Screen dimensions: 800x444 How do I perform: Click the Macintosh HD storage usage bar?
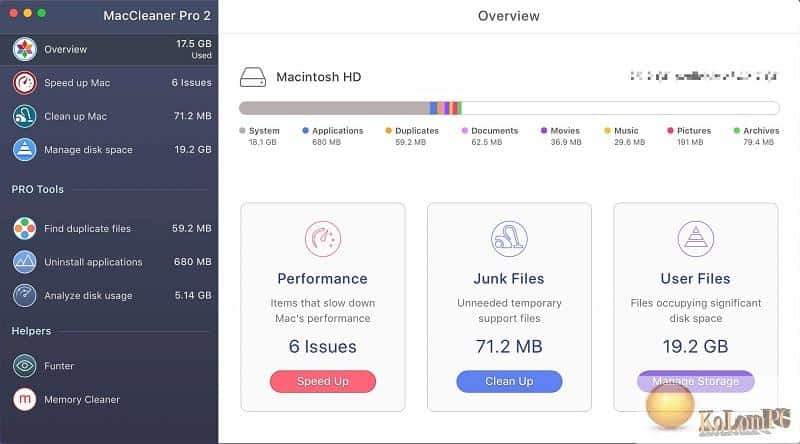(x=509, y=108)
